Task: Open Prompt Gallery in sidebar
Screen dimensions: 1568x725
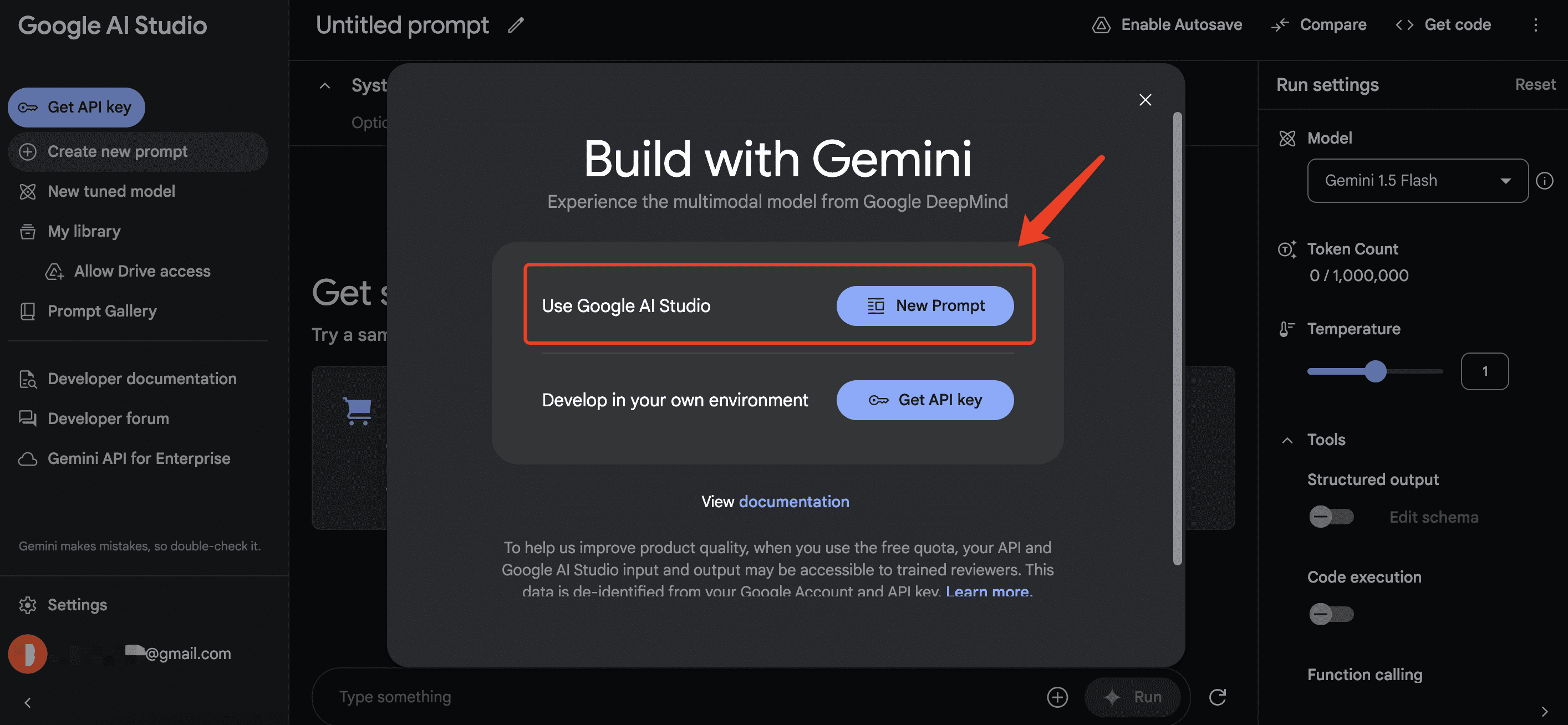Action: coord(101,311)
